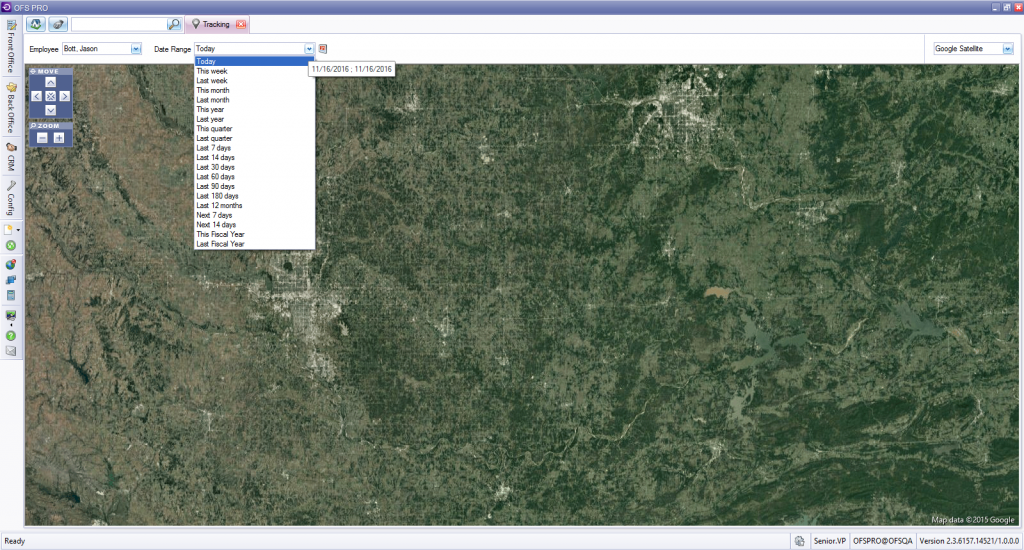Screen dimensions: 1024x550
Task: Open the envelope mail icon in sidebar
Action: click(11, 351)
